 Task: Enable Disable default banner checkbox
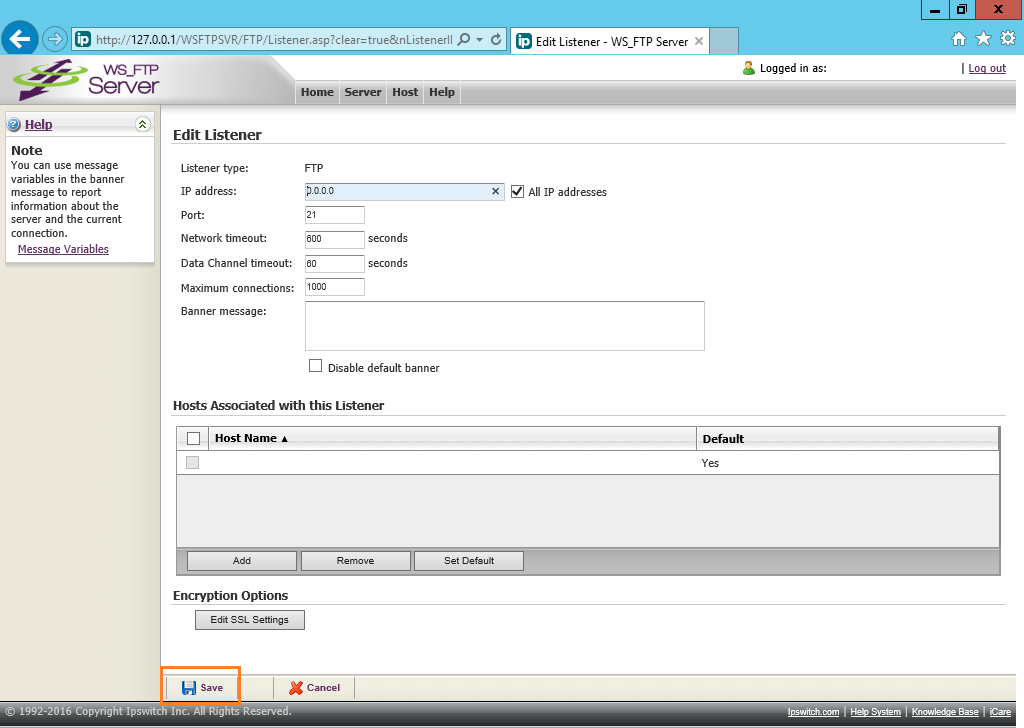tap(315, 366)
